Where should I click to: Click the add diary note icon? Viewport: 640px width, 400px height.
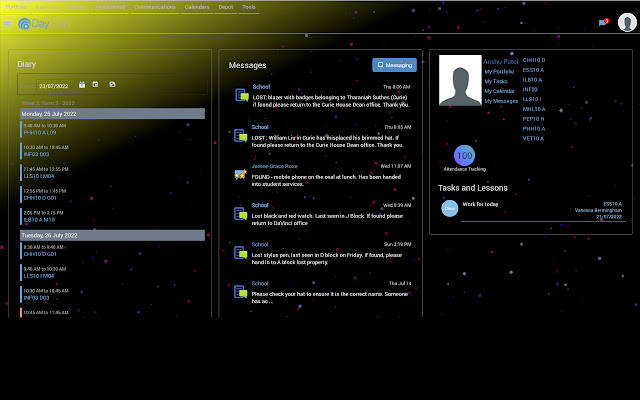[x=112, y=84]
